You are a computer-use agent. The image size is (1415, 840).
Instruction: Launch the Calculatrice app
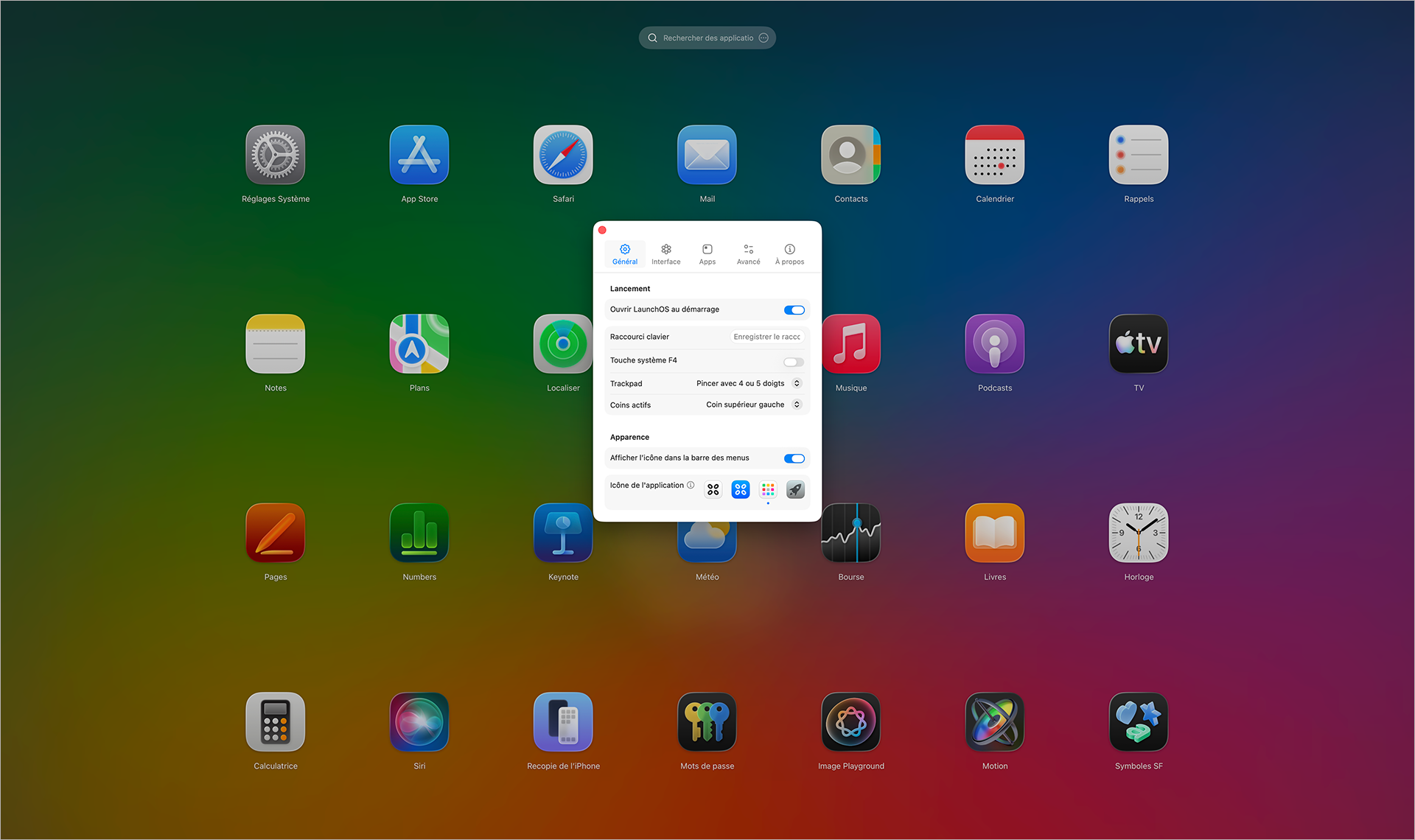point(275,722)
